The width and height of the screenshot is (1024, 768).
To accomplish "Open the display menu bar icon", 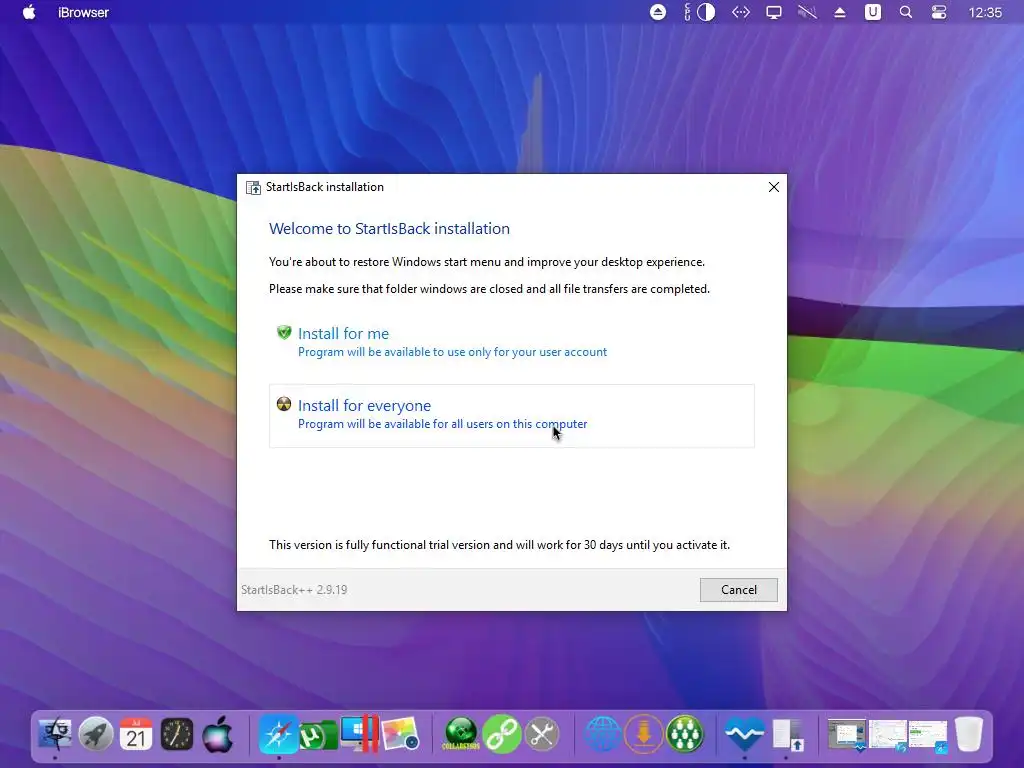I will coord(774,12).
